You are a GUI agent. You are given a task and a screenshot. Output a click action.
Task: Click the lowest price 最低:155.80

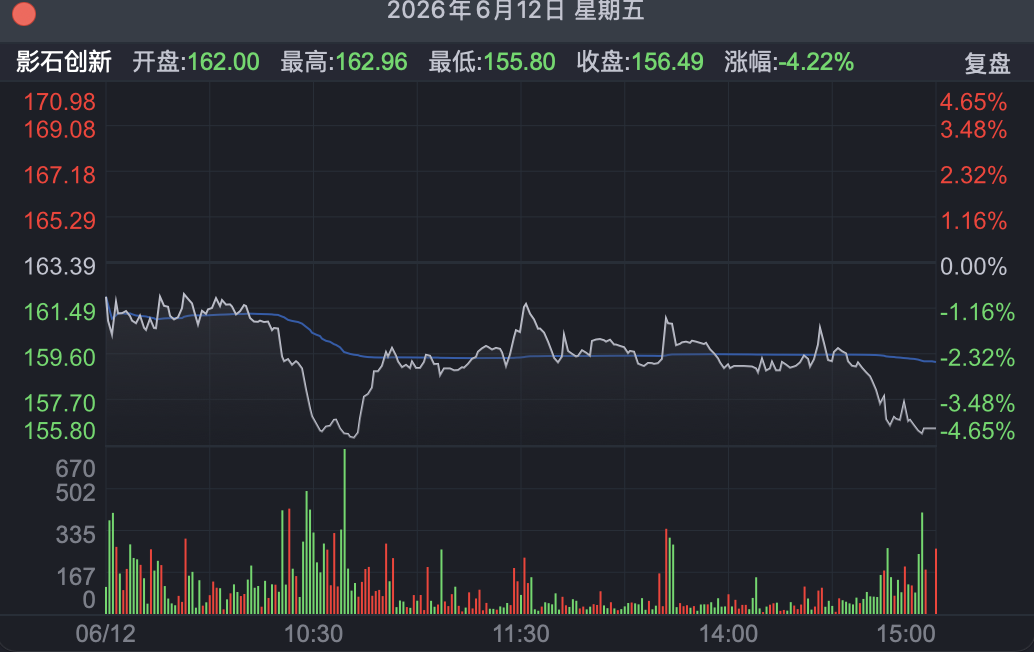pos(492,62)
